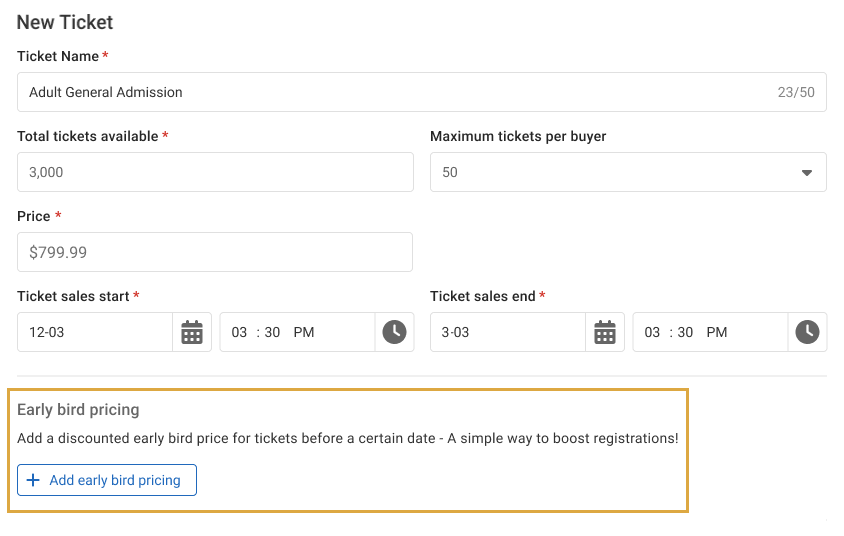
Task: Select the minutes in the sales end time
Action: (x=686, y=332)
